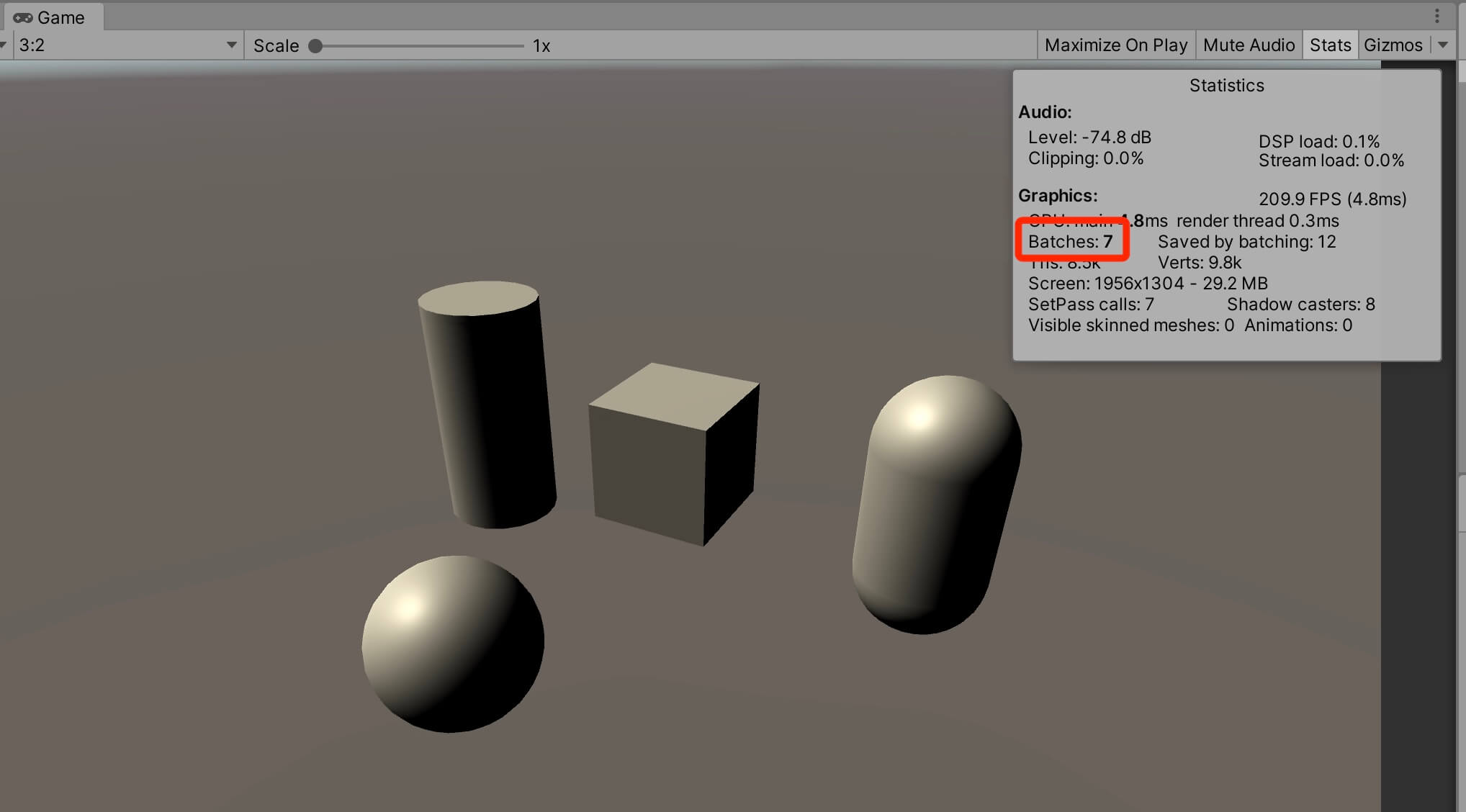Click the 'Batches: 7' statistic

point(1070,242)
